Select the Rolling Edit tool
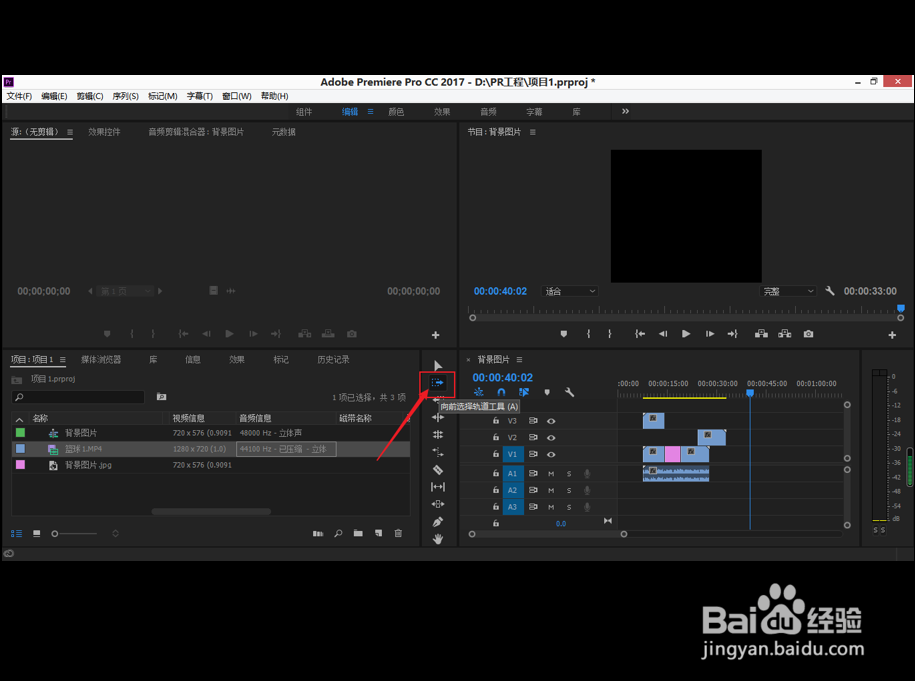 (x=438, y=435)
